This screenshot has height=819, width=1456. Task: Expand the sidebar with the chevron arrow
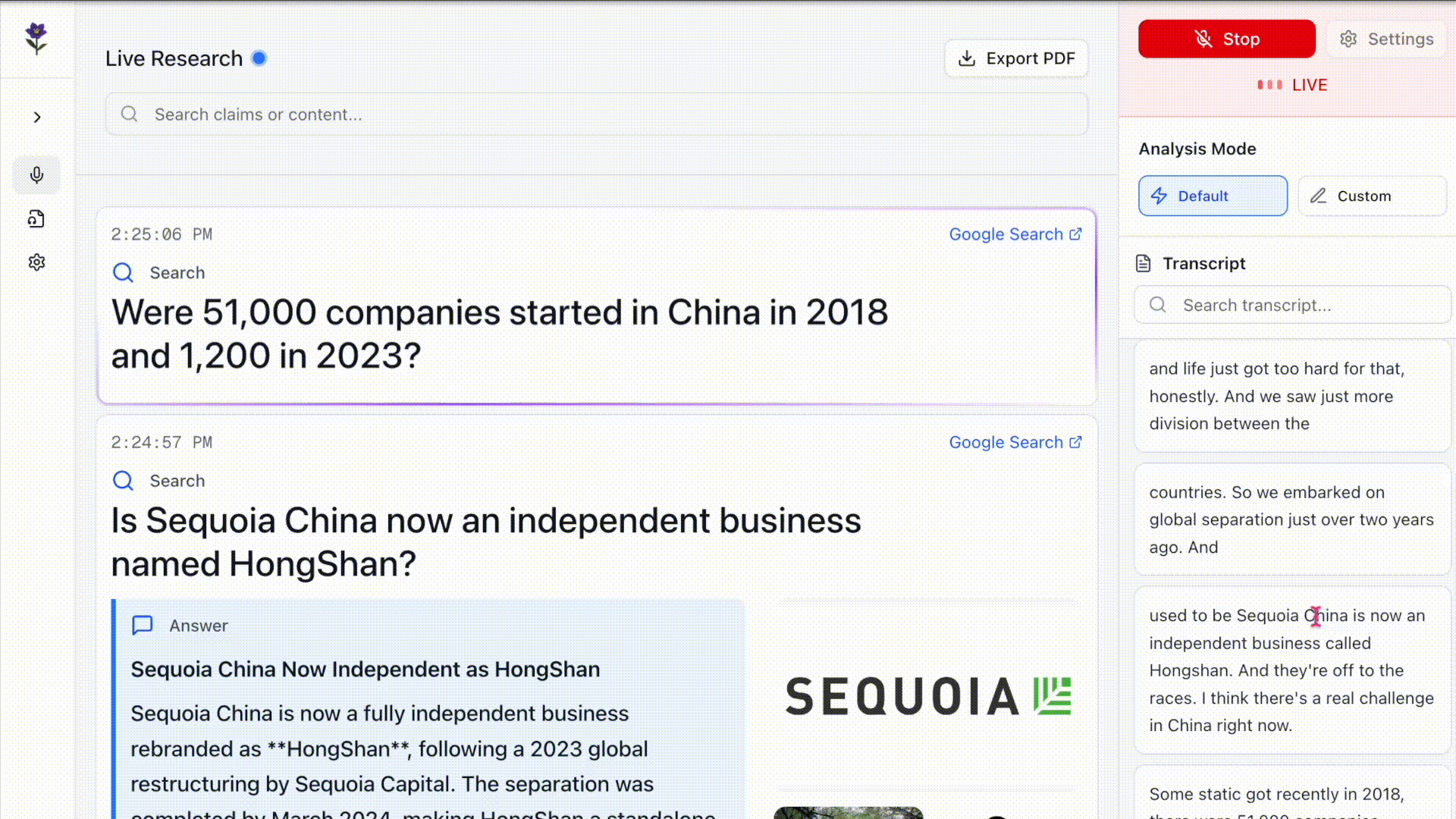(x=37, y=118)
